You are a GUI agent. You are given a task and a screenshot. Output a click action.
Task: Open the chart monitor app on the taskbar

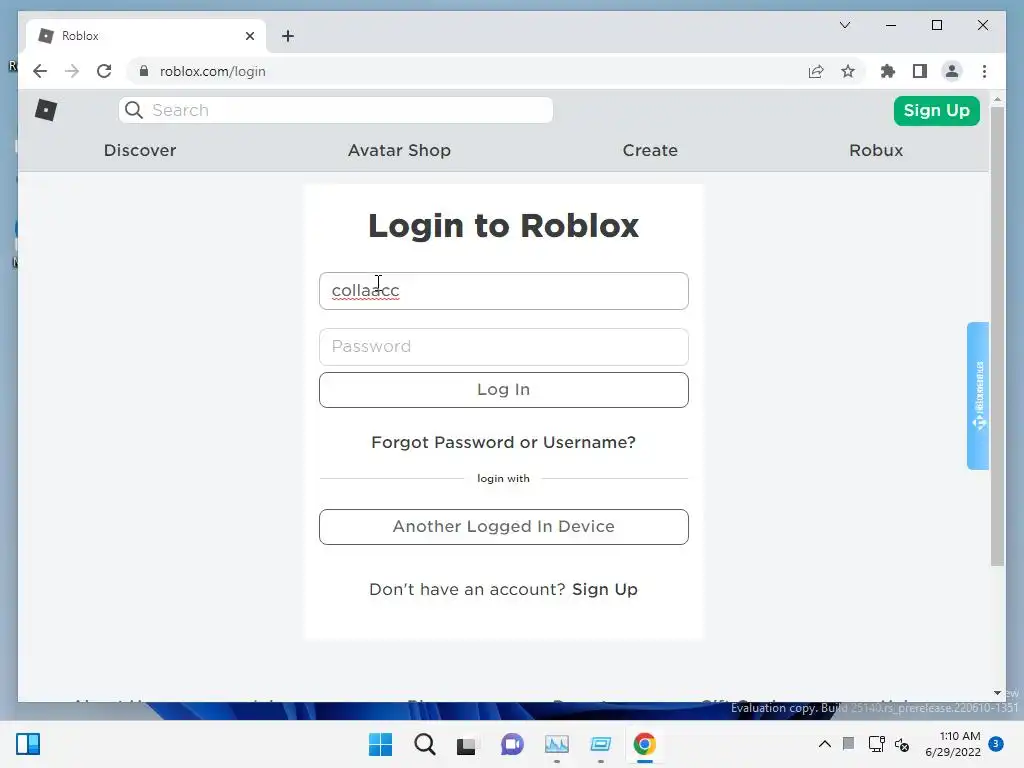coord(556,744)
